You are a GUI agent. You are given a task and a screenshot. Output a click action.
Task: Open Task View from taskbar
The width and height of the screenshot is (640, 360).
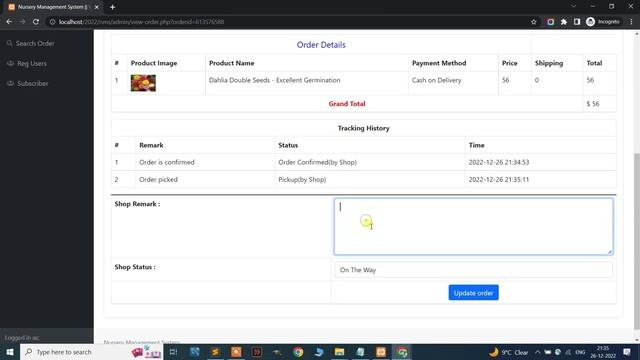click(173, 352)
